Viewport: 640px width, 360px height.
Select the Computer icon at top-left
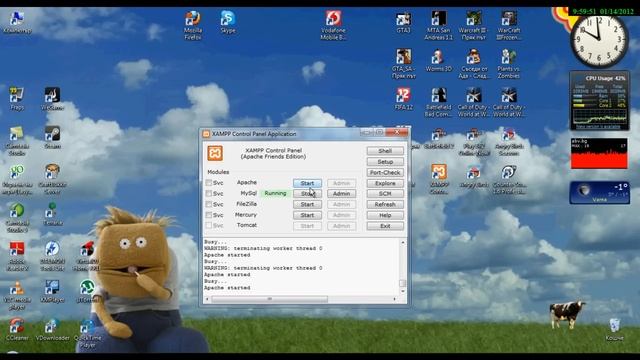[17, 22]
